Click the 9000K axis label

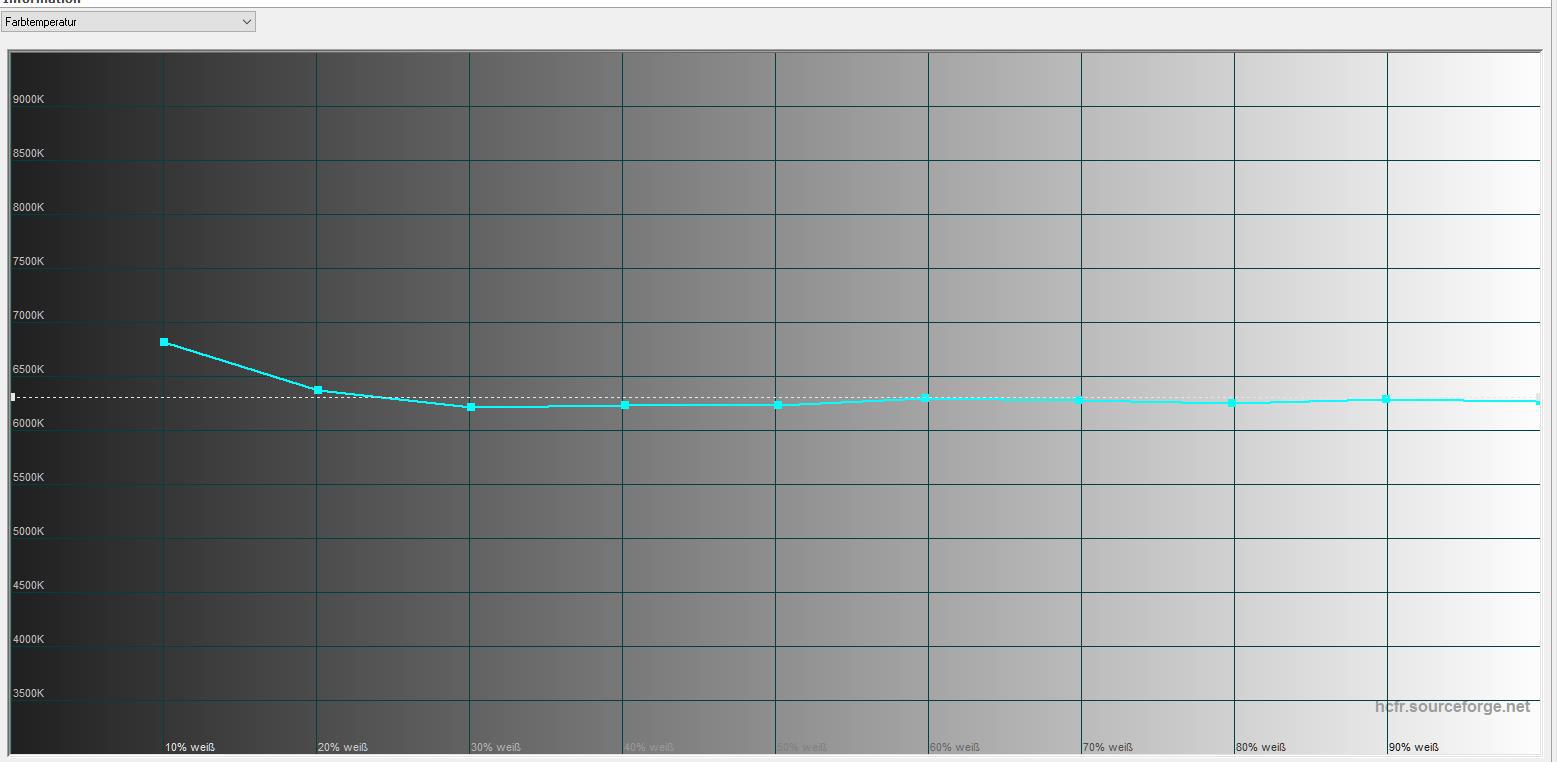pos(28,100)
